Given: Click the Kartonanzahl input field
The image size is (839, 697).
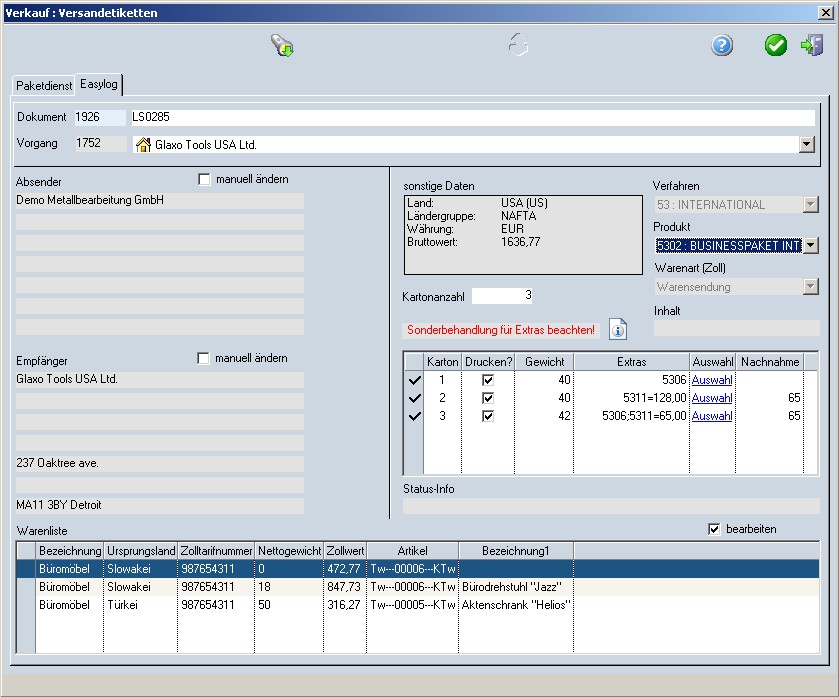Looking at the screenshot, I should pos(503,296).
